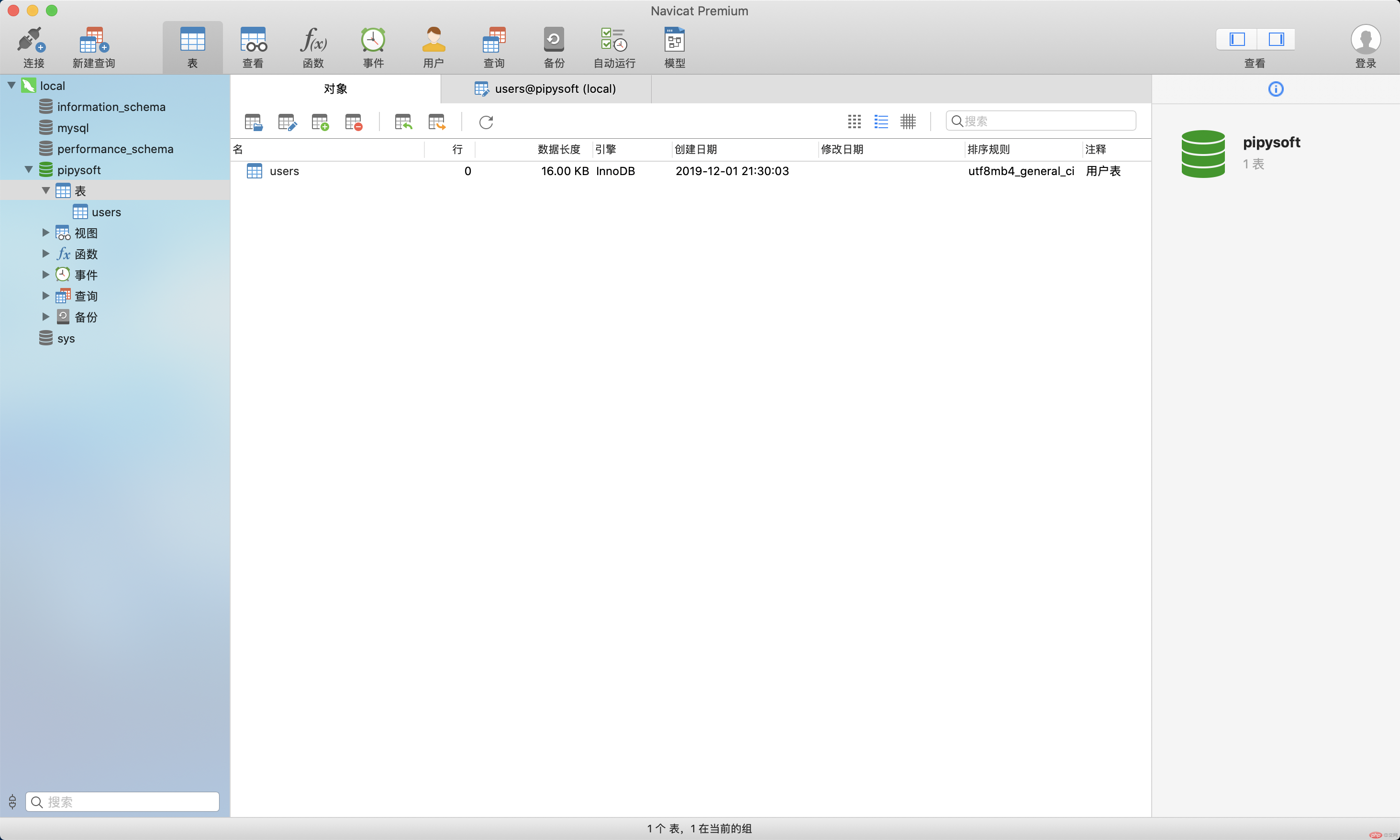Click the delete table red minus icon
Image resolution: width=1400 pixels, height=840 pixels.
[x=353, y=122]
